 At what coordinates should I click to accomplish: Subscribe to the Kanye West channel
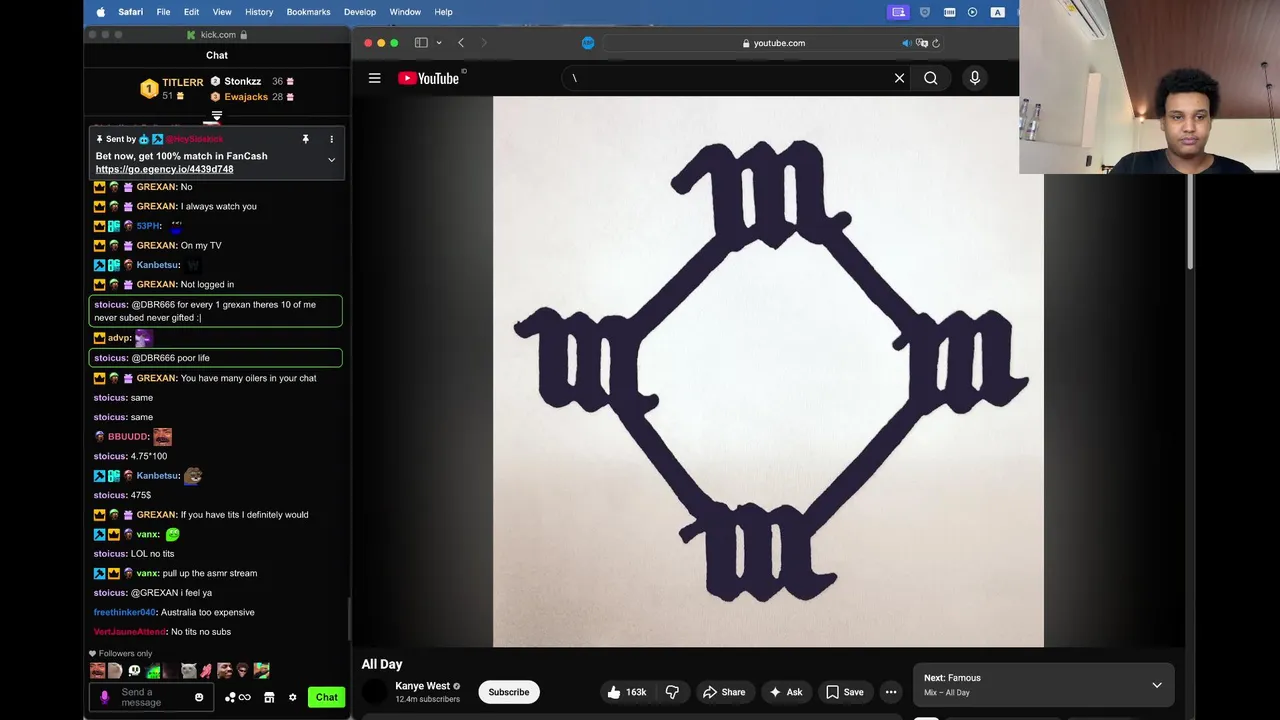pos(509,692)
